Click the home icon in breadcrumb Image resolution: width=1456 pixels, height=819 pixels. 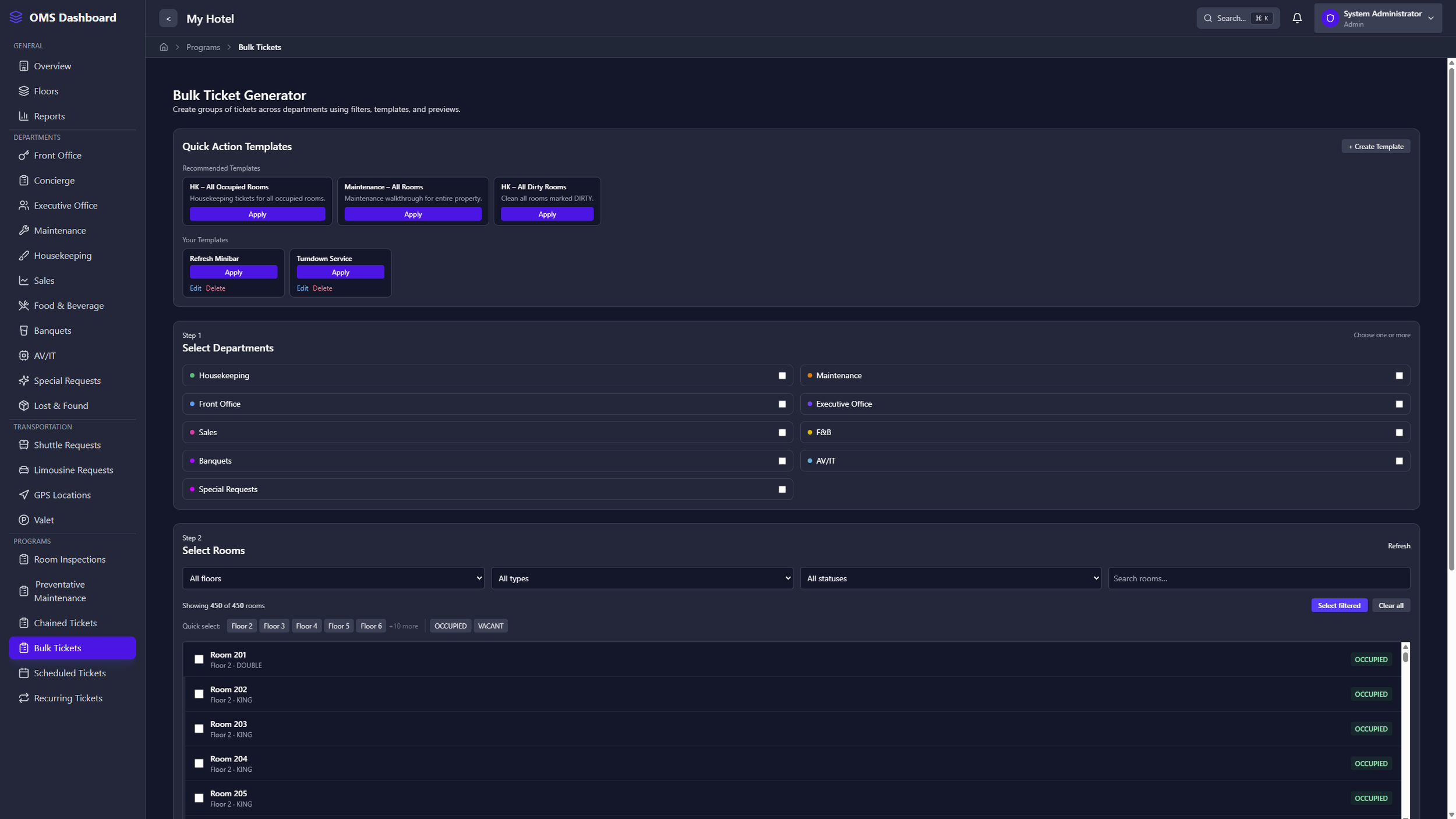pyautogui.click(x=164, y=47)
